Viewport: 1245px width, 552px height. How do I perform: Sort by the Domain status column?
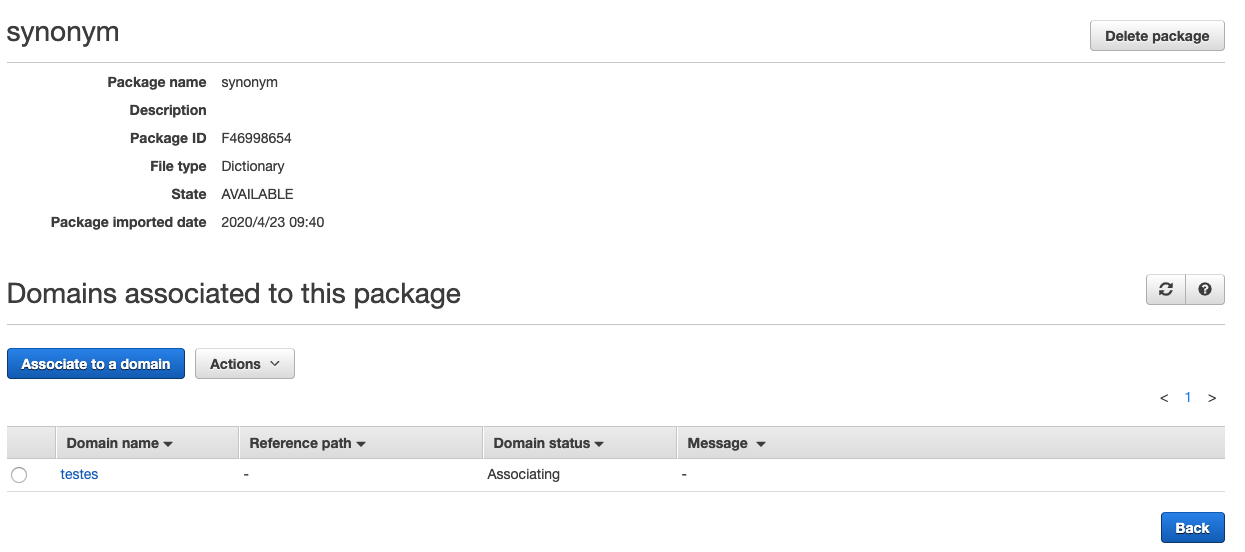click(549, 443)
